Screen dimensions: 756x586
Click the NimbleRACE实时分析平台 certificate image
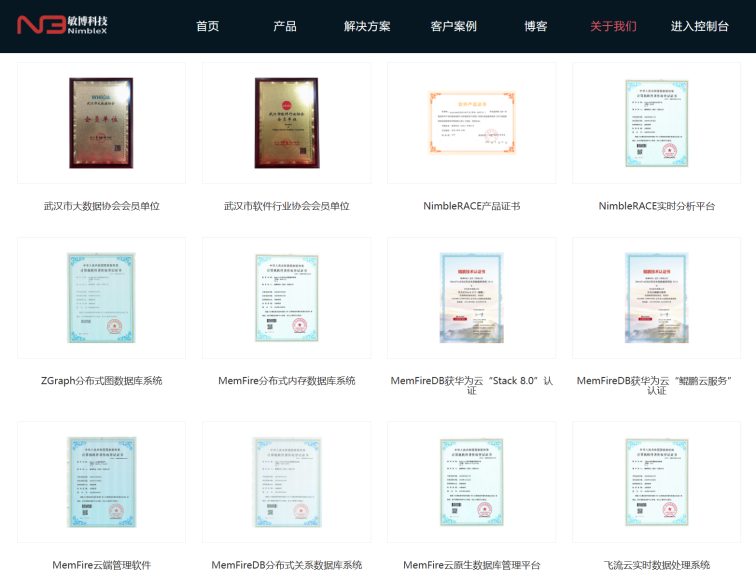point(656,123)
